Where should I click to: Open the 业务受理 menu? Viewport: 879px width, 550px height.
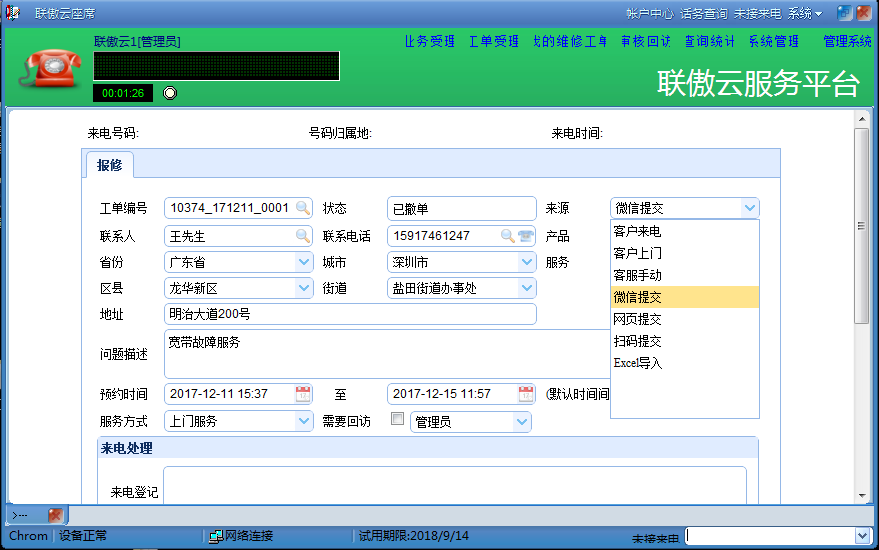pos(430,42)
